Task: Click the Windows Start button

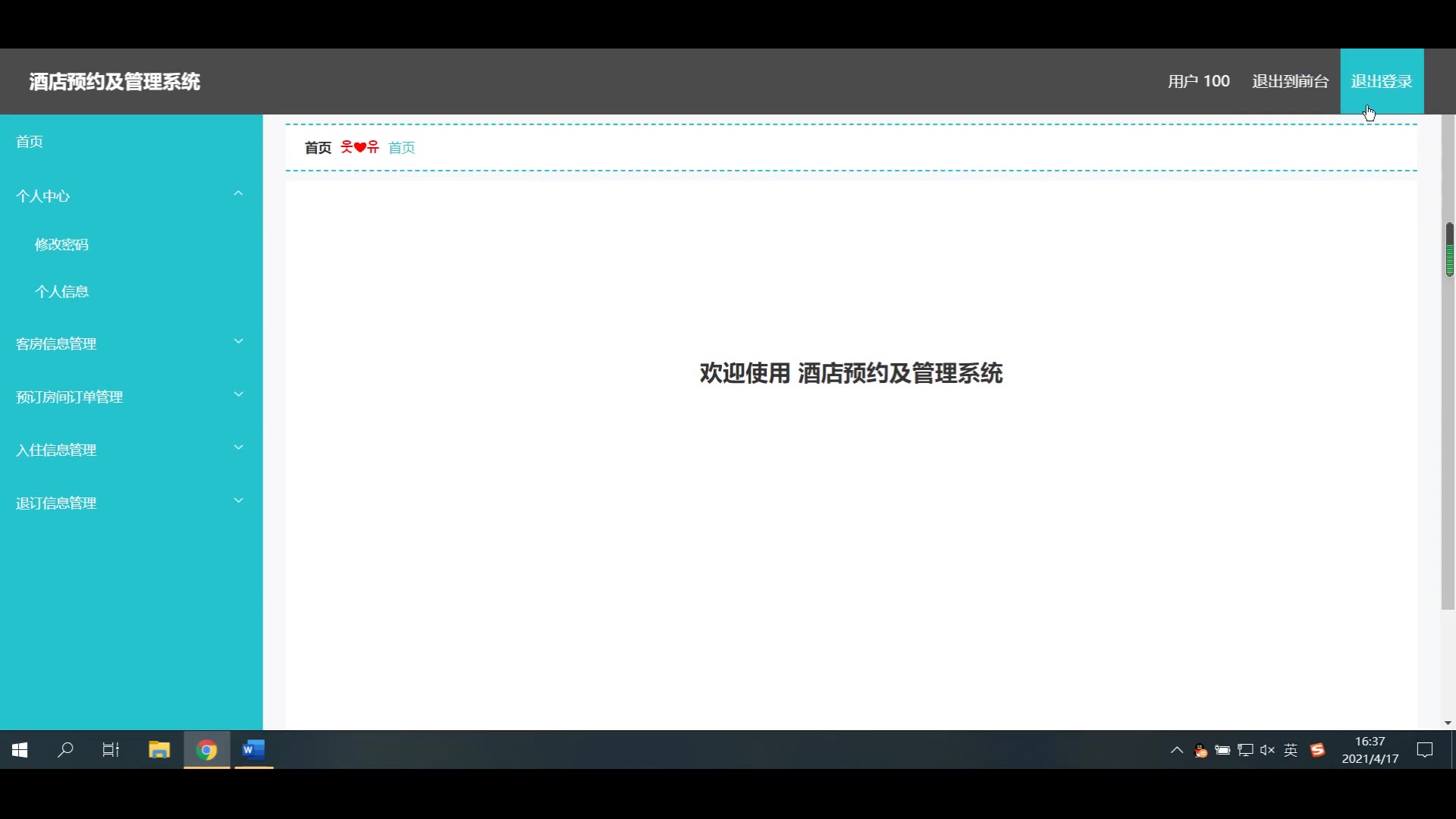Action: click(x=20, y=750)
